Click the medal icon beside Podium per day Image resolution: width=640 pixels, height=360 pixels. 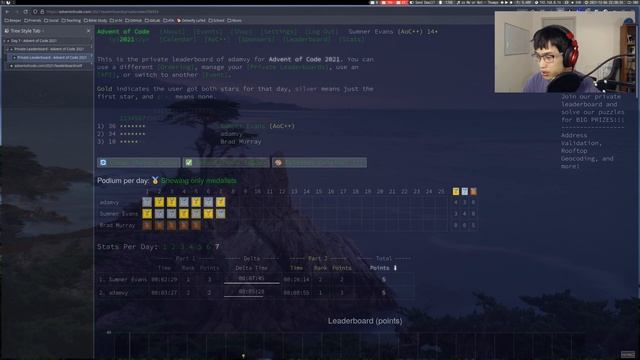click(155, 180)
